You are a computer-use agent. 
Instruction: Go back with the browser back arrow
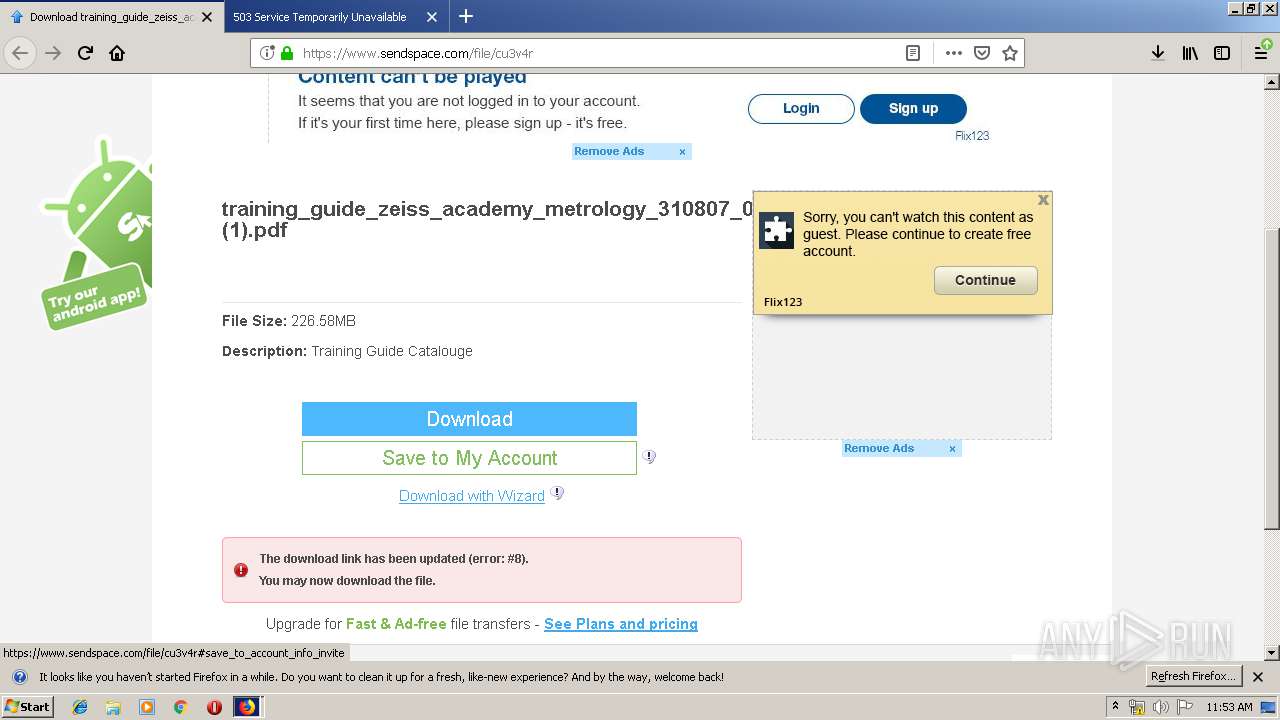[20, 53]
